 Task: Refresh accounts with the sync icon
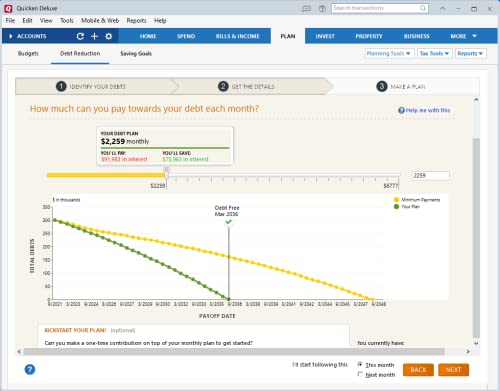[80, 36]
